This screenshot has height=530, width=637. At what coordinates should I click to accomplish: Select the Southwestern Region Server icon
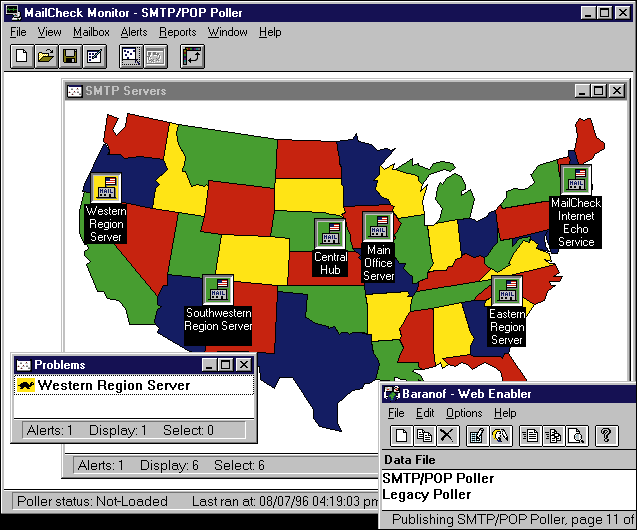coord(218,290)
